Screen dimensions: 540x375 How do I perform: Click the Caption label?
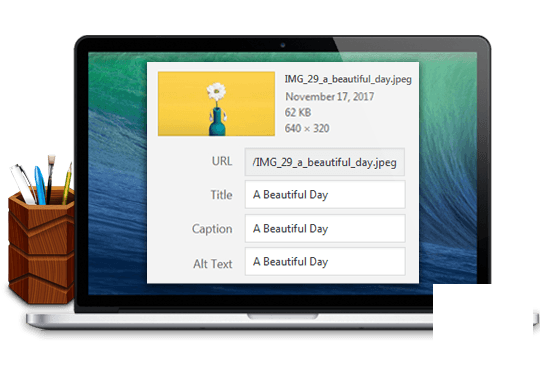tap(212, 229)
